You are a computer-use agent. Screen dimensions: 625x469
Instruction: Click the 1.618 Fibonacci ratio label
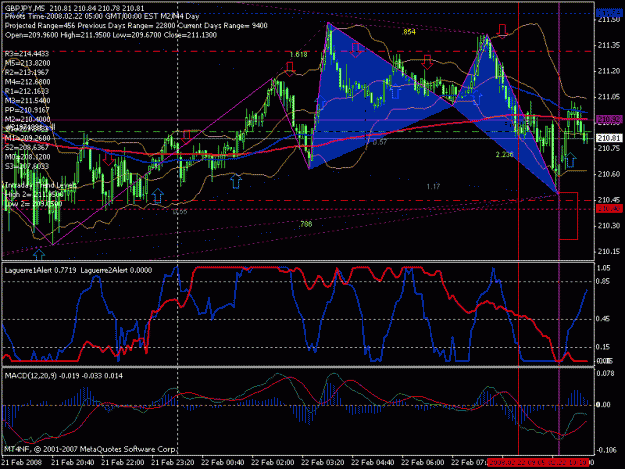pos(299,55)
